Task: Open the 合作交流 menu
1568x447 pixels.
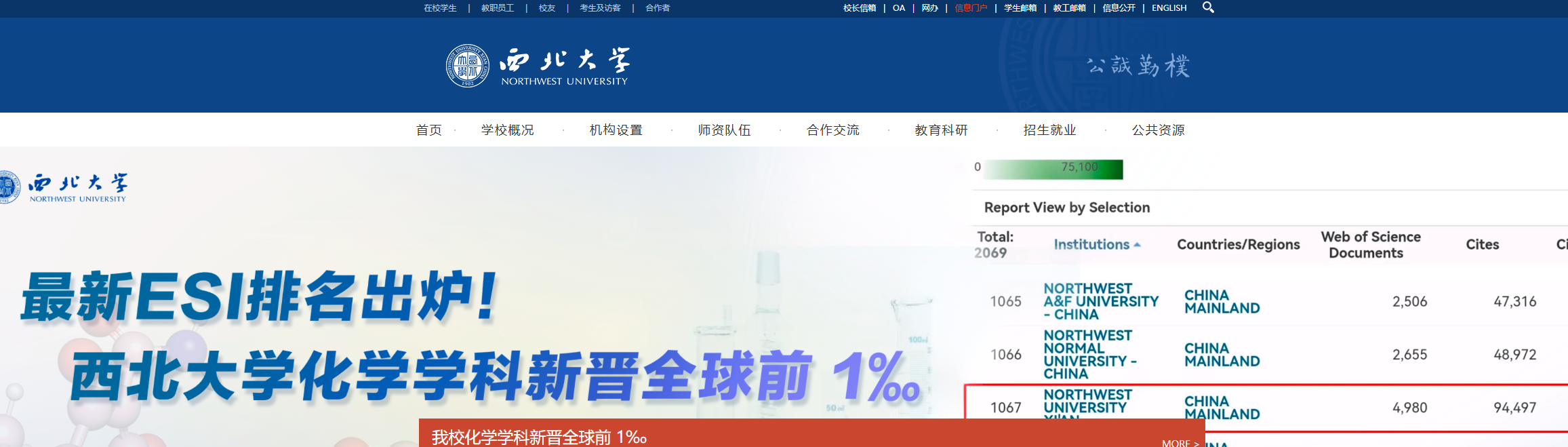Action: pos(833,130)
